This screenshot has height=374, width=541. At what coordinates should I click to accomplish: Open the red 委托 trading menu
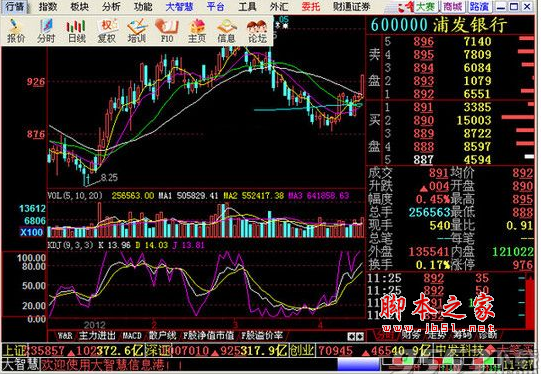[x=311, y=7]
